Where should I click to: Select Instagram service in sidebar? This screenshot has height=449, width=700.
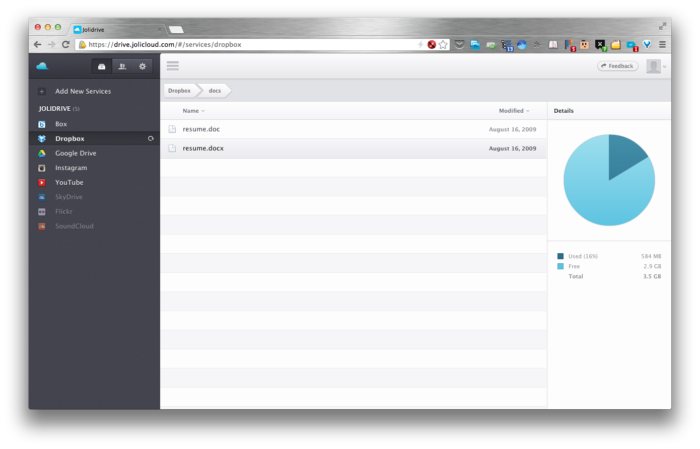(70, 168)
